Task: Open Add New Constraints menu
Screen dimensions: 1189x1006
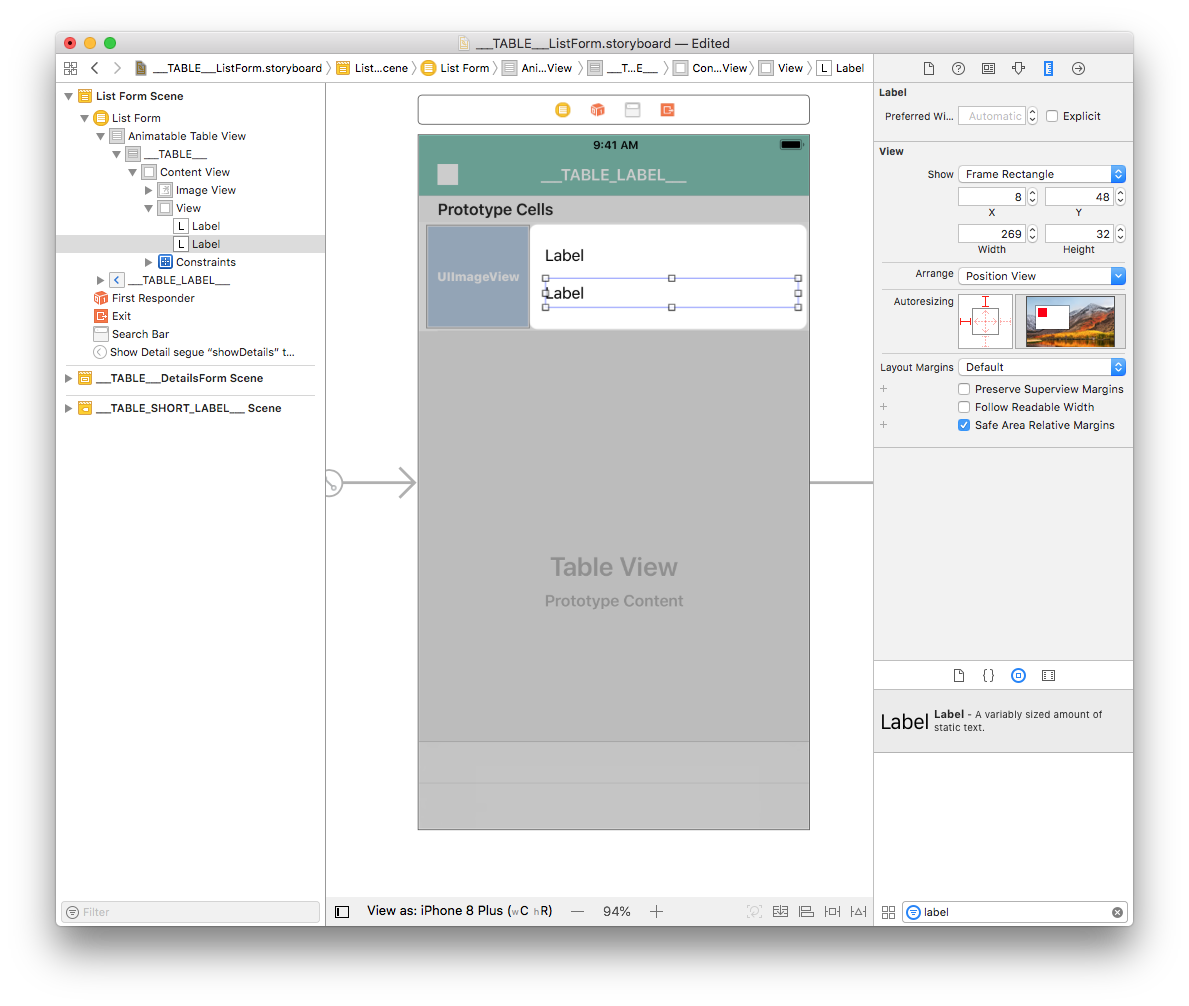Action: tap(832, 911)
